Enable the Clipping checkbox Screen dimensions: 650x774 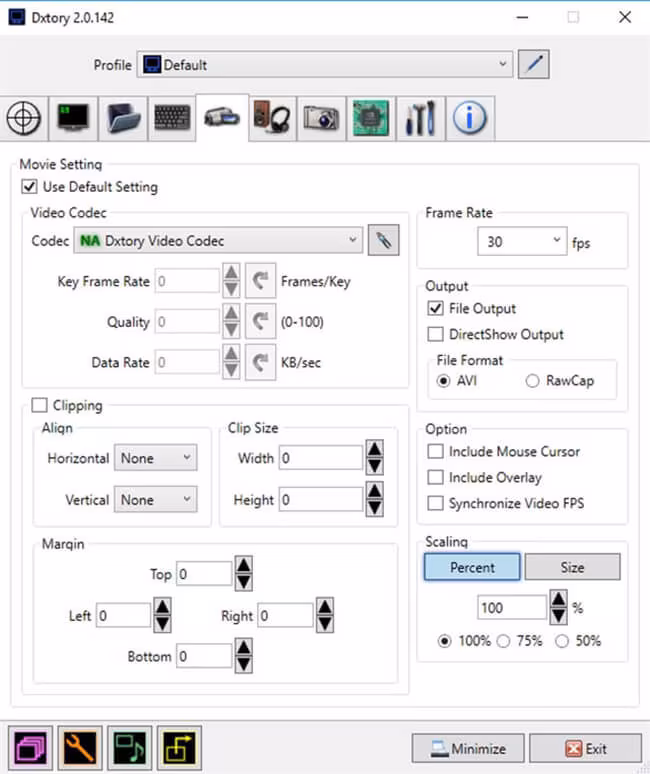[x=39, y=405]
